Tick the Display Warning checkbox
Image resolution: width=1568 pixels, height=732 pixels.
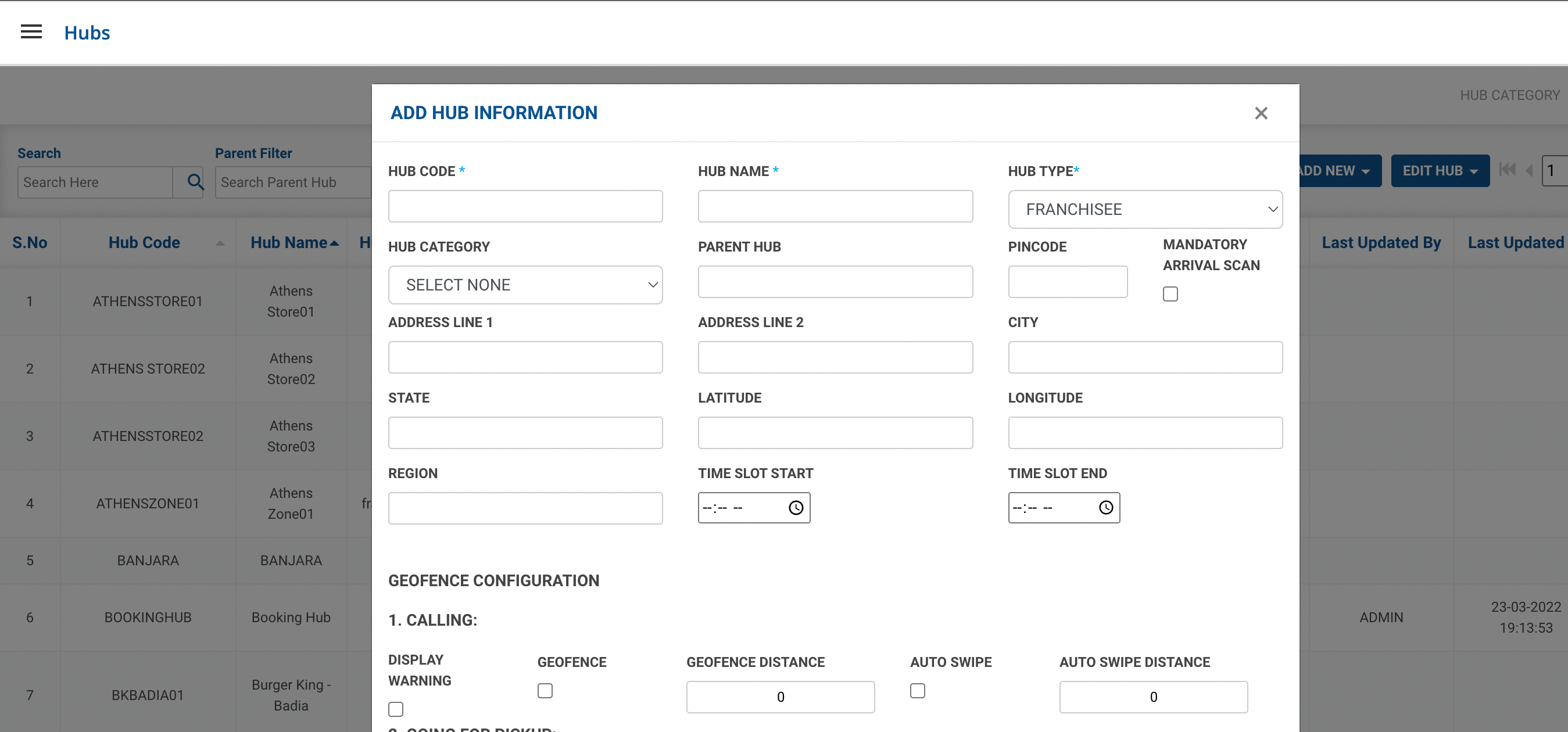point(396,709)
